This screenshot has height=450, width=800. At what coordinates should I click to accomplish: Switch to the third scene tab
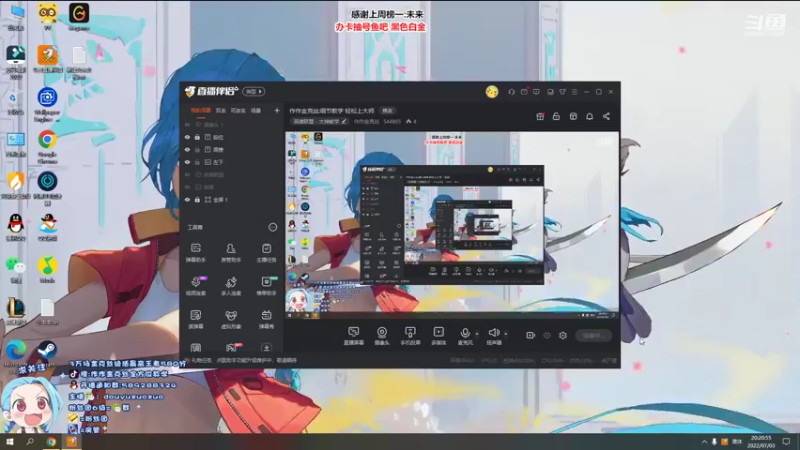tap(238, 110)
